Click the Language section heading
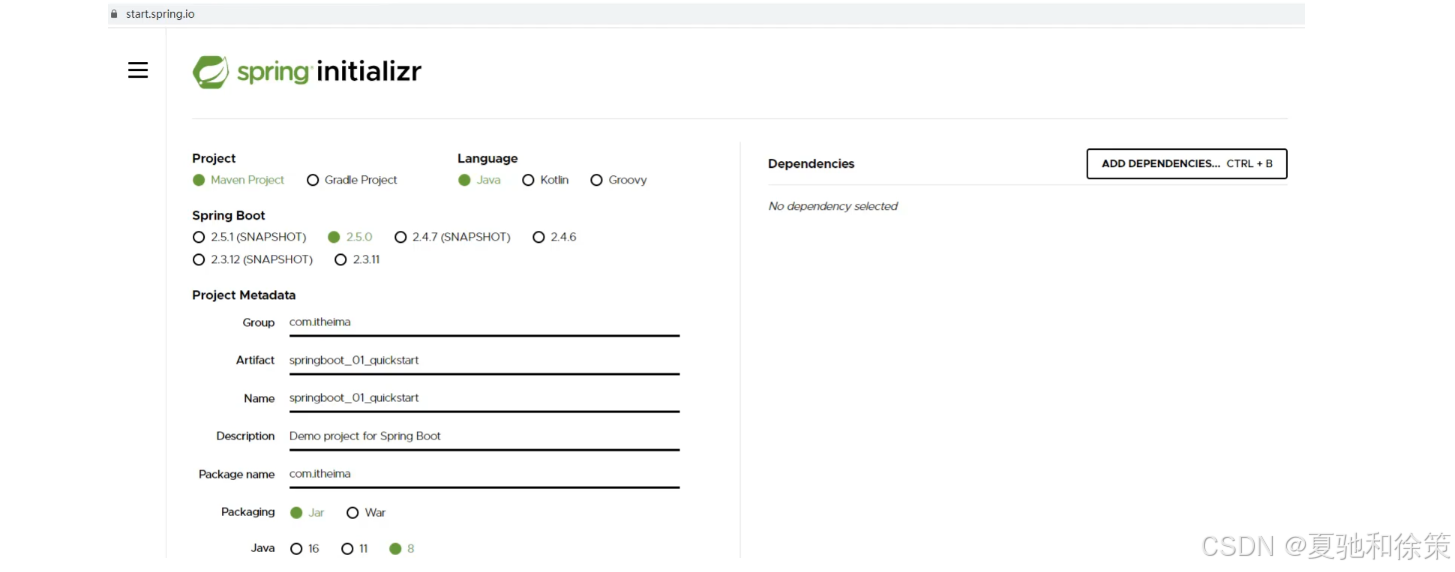This screenshot has height=572, width=1455. 488,159
